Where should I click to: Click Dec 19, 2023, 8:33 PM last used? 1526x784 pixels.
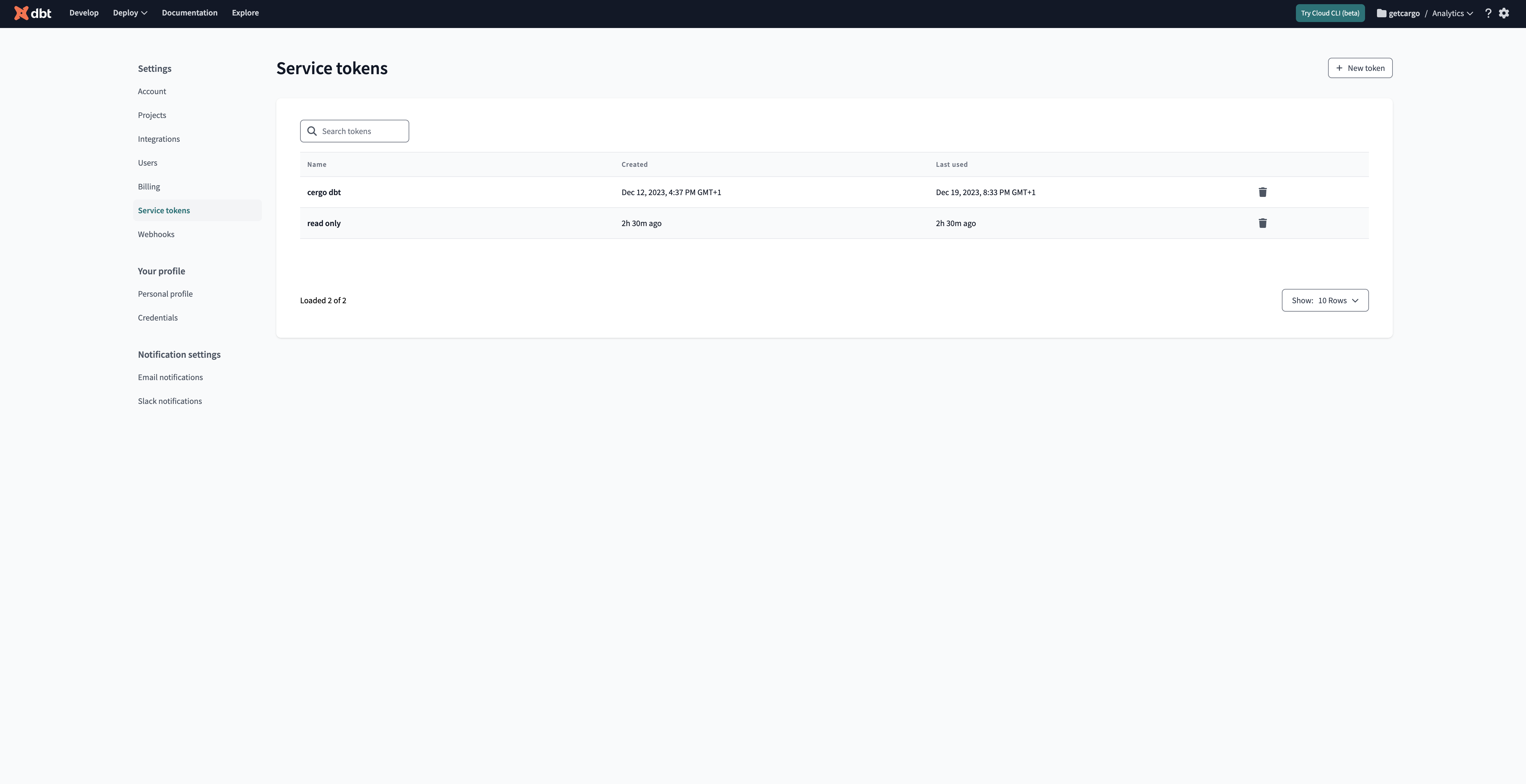click(986, 192)
